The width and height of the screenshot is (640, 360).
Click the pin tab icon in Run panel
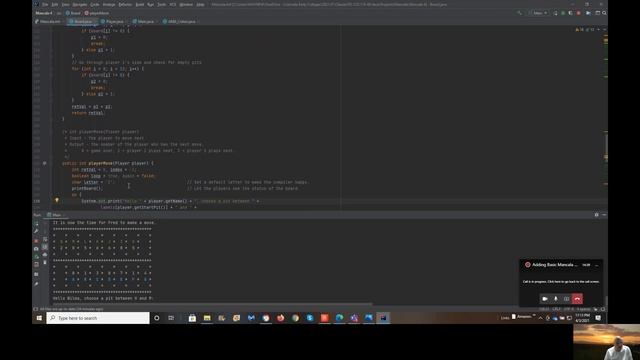[36, 284]
